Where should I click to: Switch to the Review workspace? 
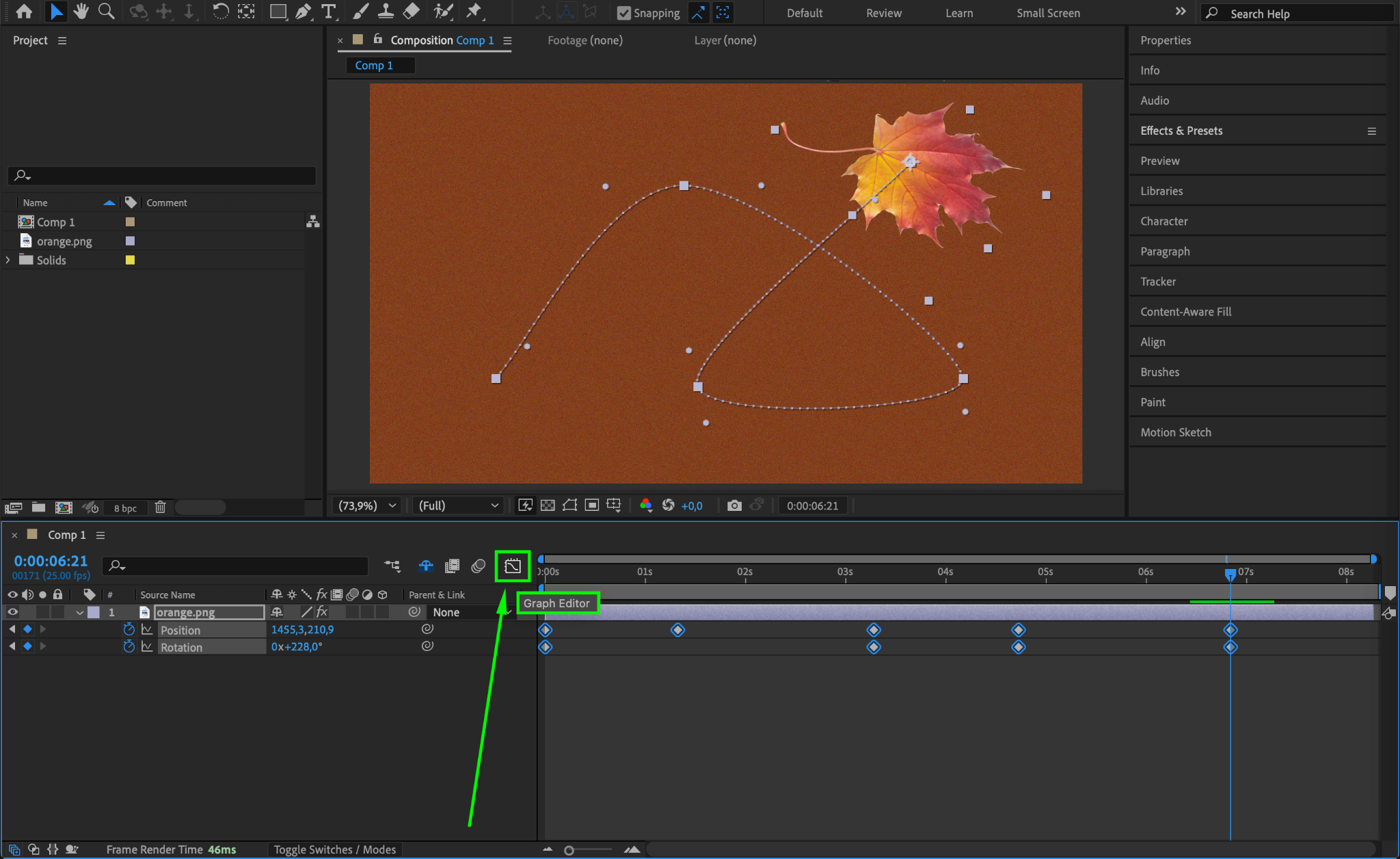pos(883,13)
